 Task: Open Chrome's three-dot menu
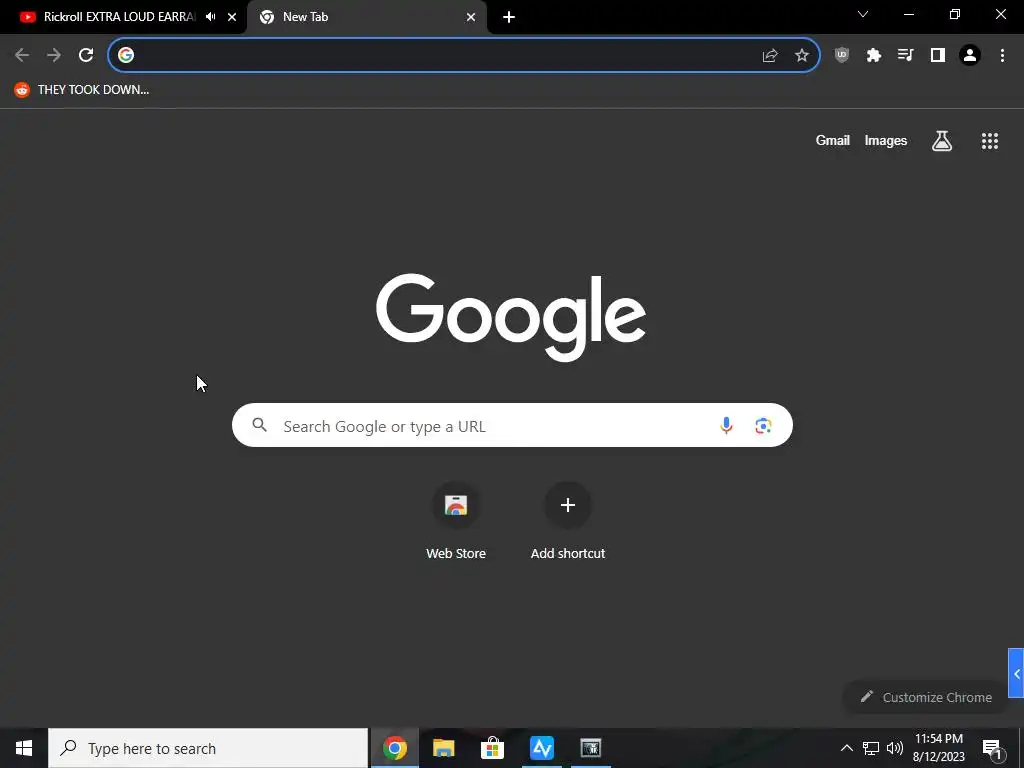[x=1002, y=55]
